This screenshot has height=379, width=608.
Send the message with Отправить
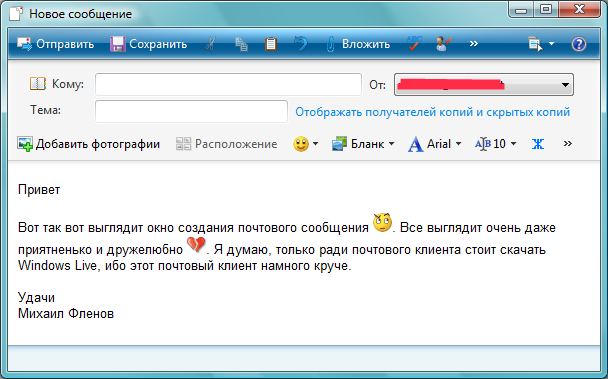pos(55,44)
